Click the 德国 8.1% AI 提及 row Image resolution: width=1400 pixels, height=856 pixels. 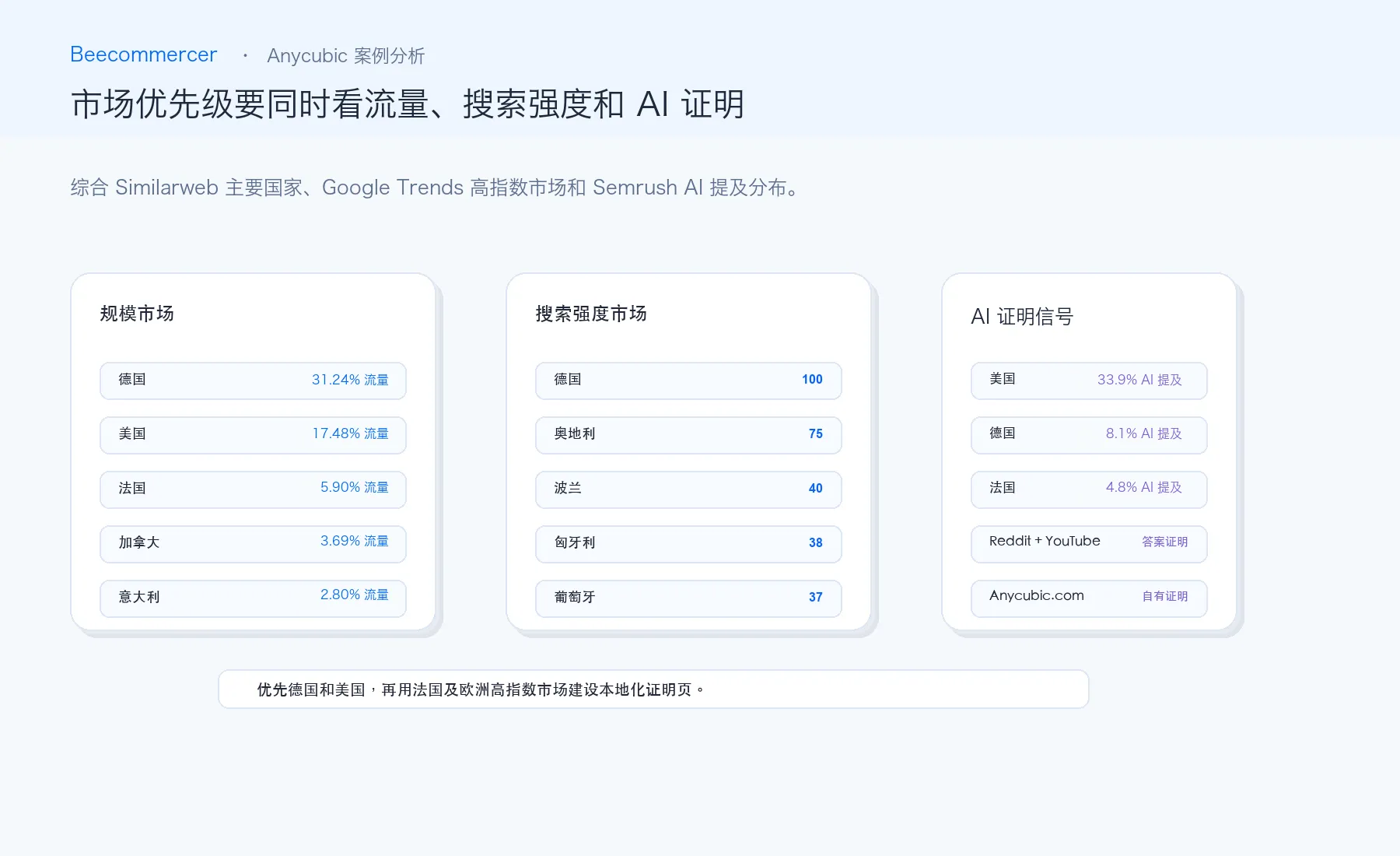pyautogui.click(x=1089, y=434)
